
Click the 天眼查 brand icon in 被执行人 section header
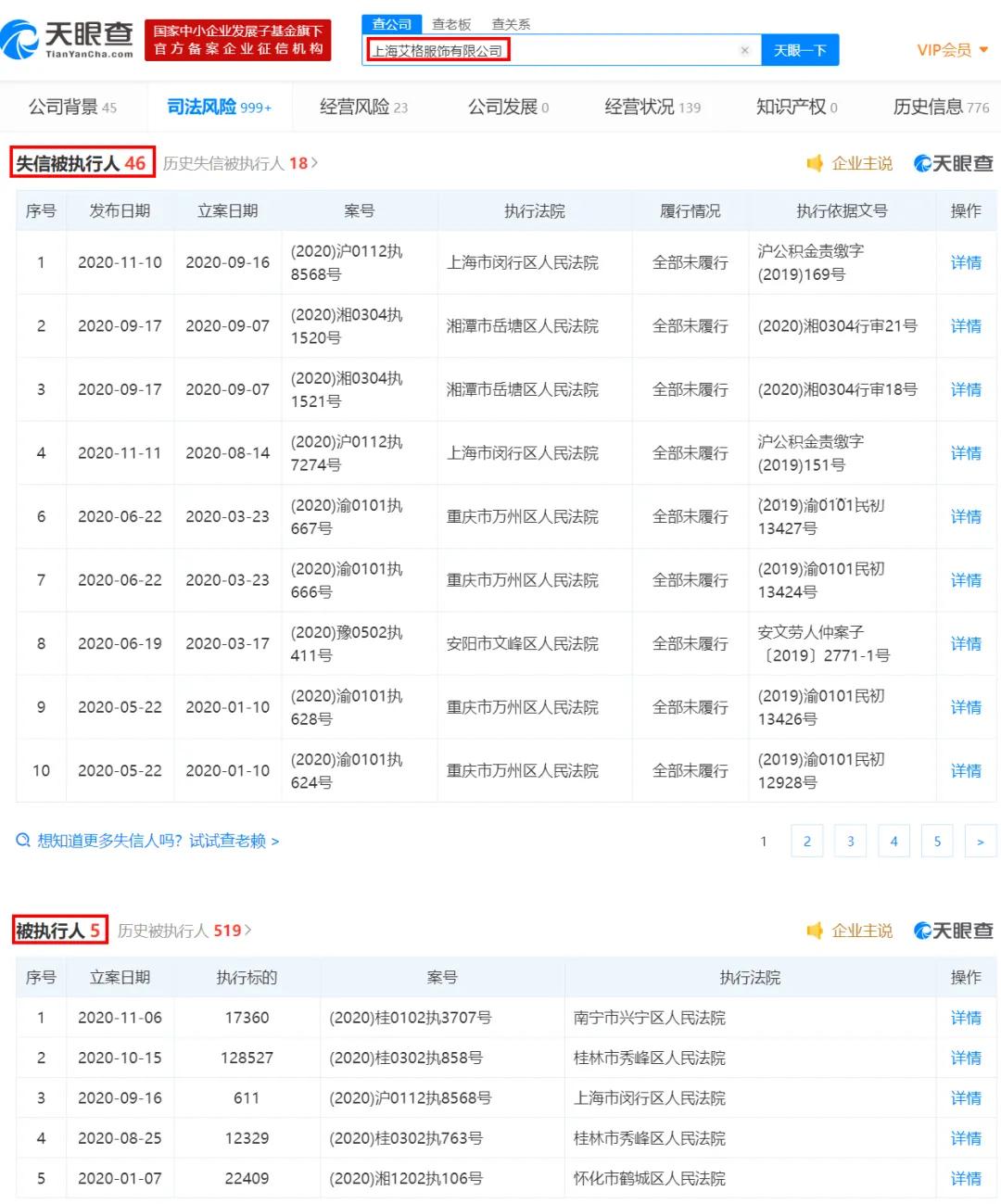[x=921, y=931]
